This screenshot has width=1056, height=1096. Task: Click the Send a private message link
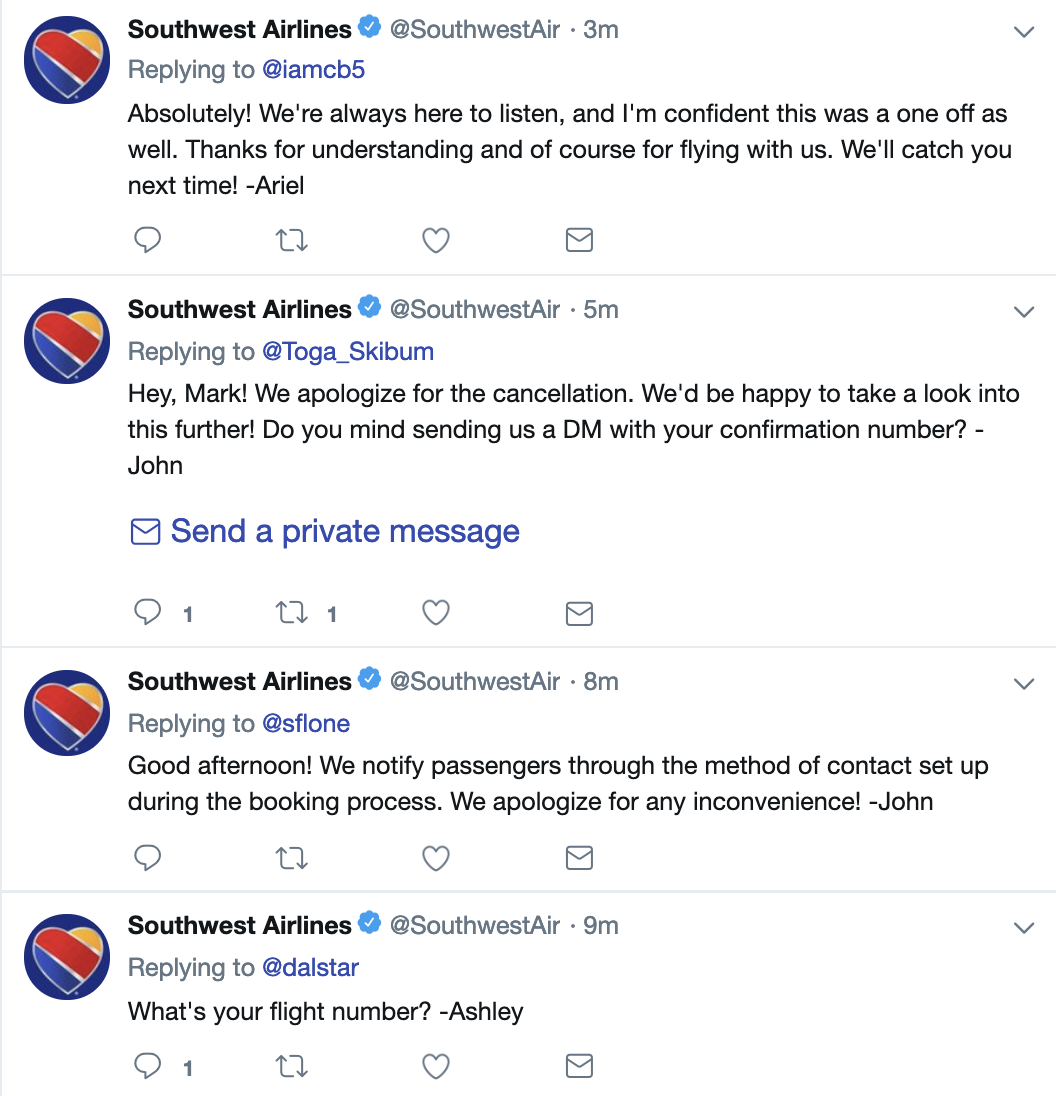click(x=325, y=531)
